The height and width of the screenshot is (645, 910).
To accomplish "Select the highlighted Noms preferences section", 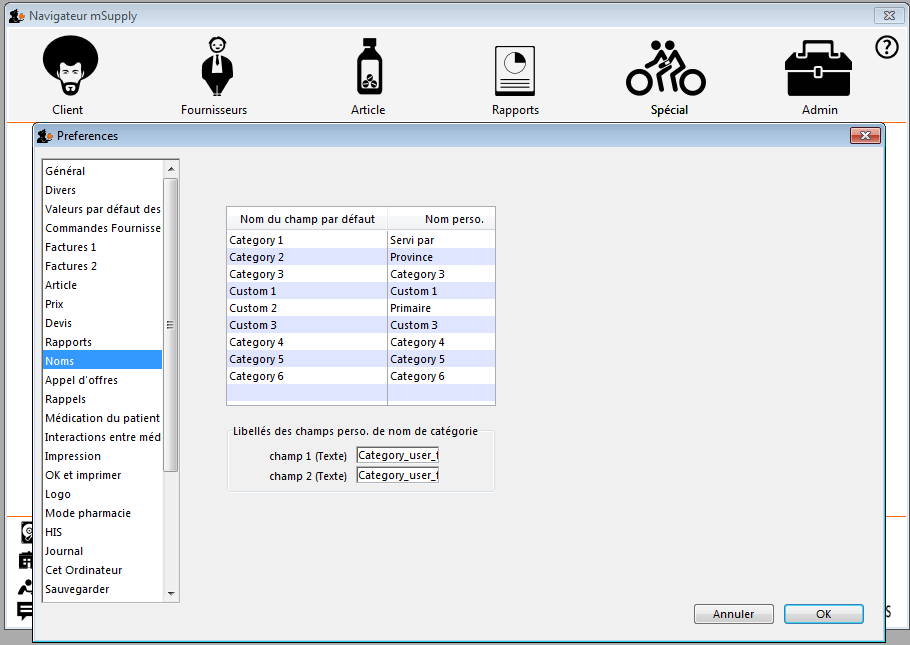I will point(102,361).
